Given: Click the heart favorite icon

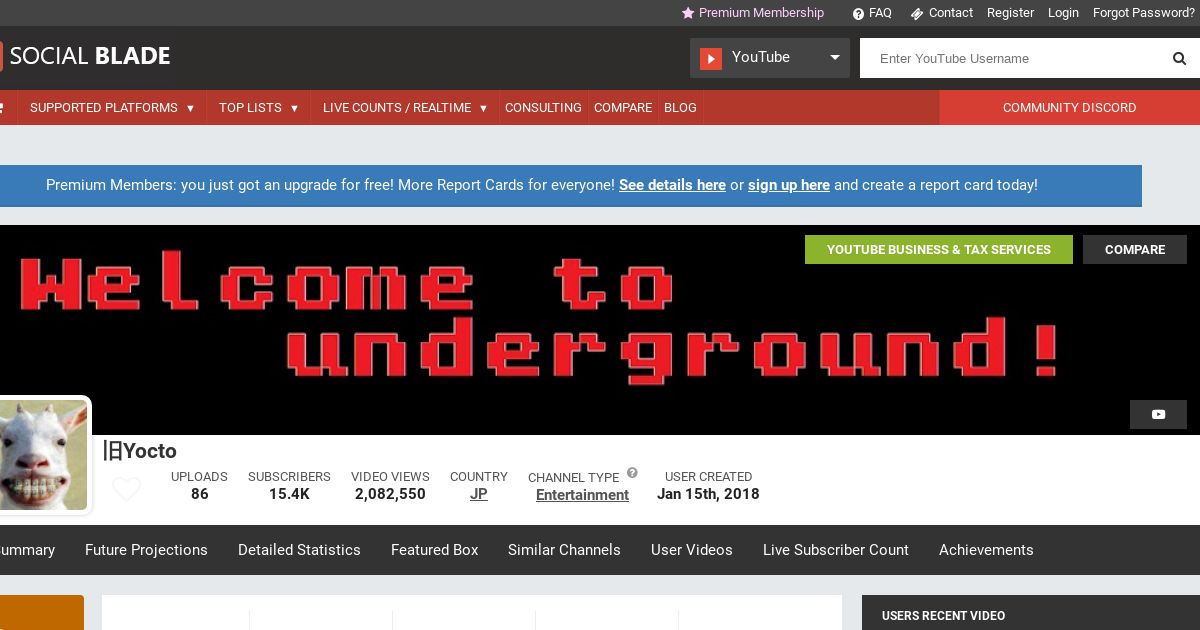Looking at the screenshot, I should tap(126, 489).
